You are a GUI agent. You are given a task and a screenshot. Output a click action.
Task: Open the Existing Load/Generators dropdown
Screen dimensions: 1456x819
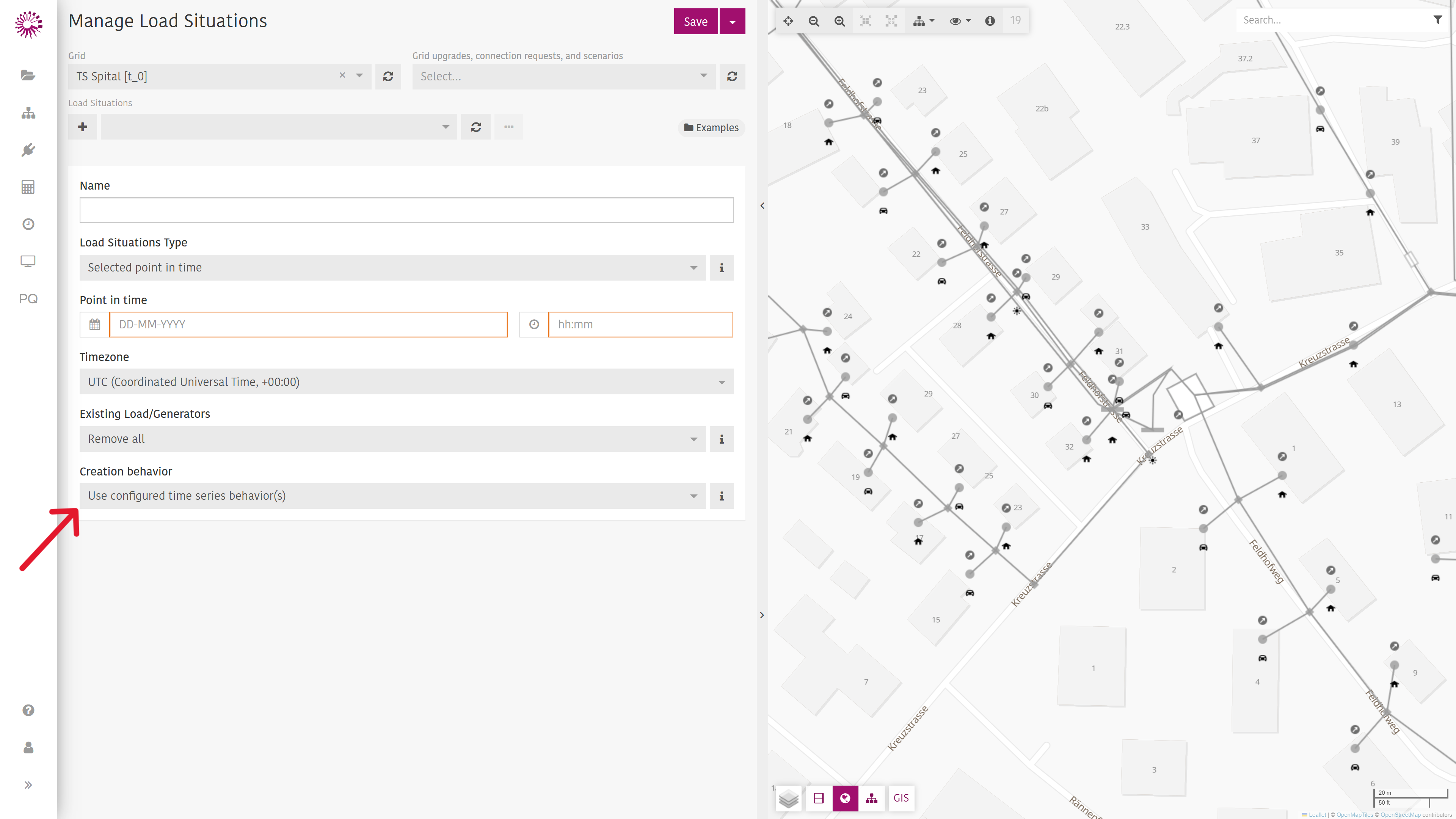(392, 439)
